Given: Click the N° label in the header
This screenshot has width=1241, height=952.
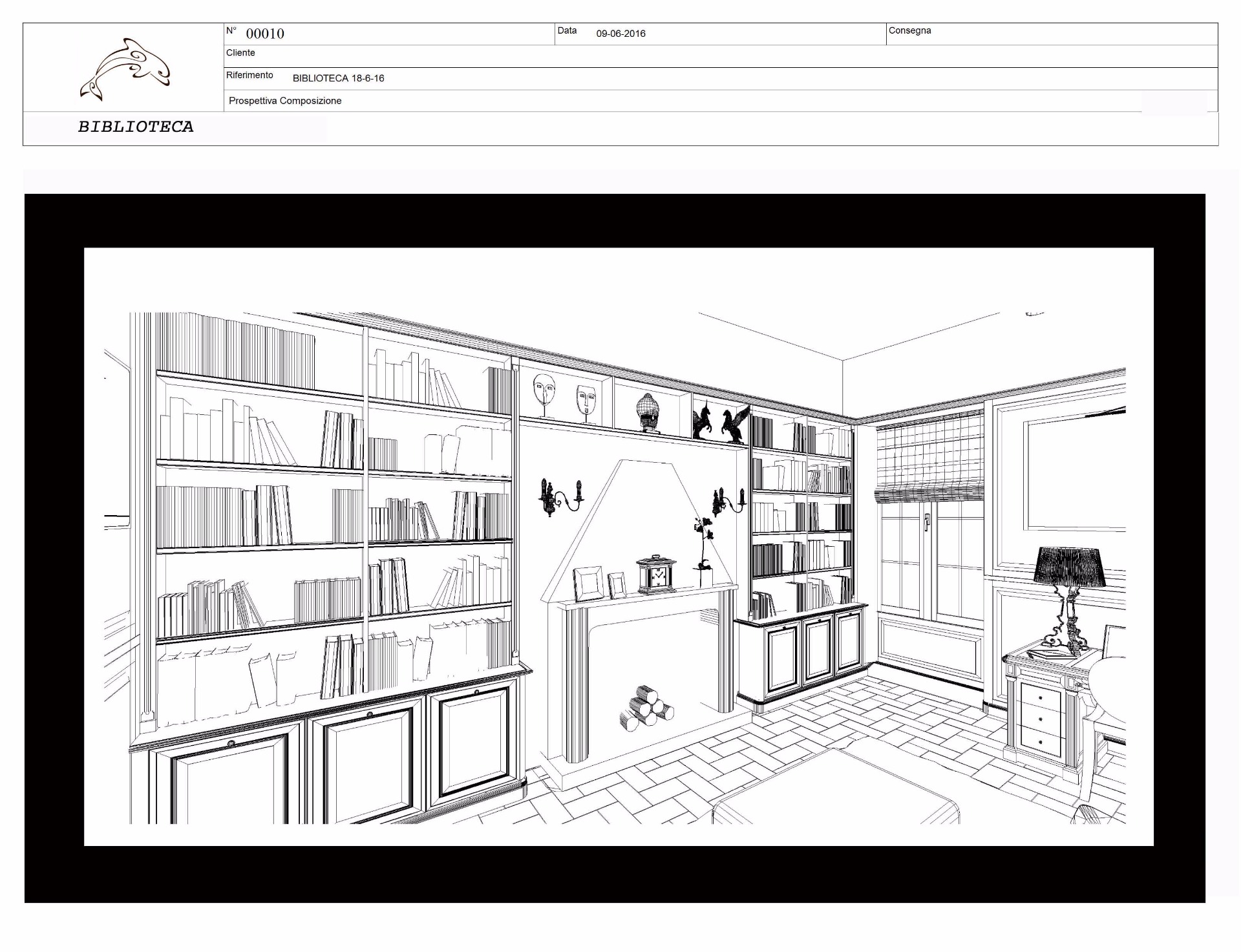Looking at the screenshot, I should 231,31.
